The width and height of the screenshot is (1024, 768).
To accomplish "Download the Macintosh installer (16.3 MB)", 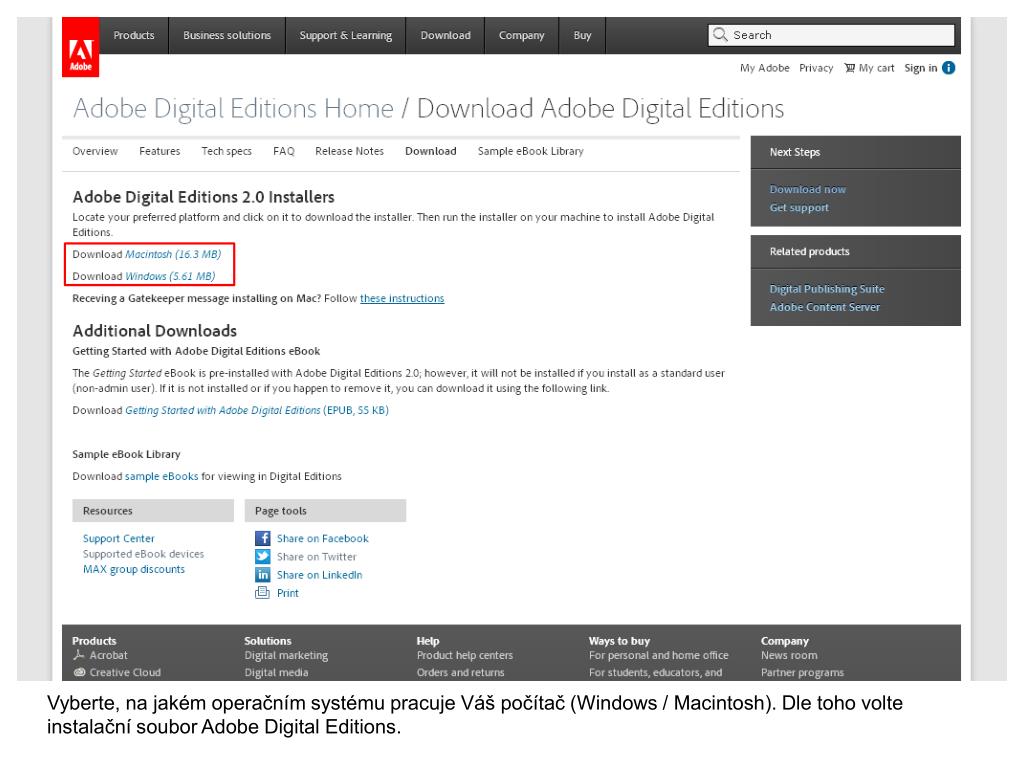I will (173, 254).
